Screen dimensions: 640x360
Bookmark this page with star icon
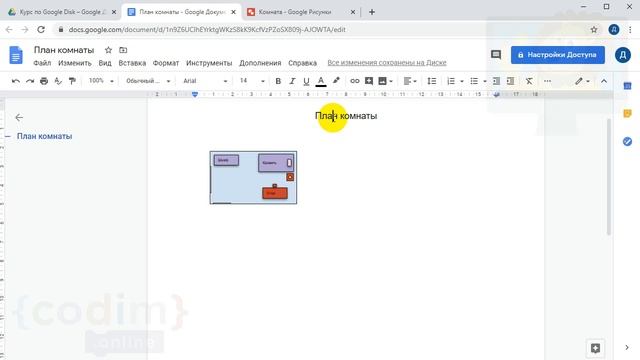click(x=594, y=29)
